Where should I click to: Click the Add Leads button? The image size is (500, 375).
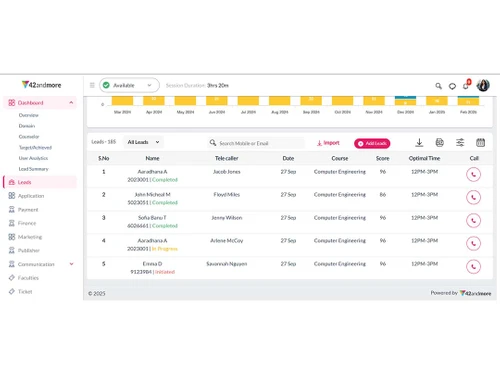372,143
